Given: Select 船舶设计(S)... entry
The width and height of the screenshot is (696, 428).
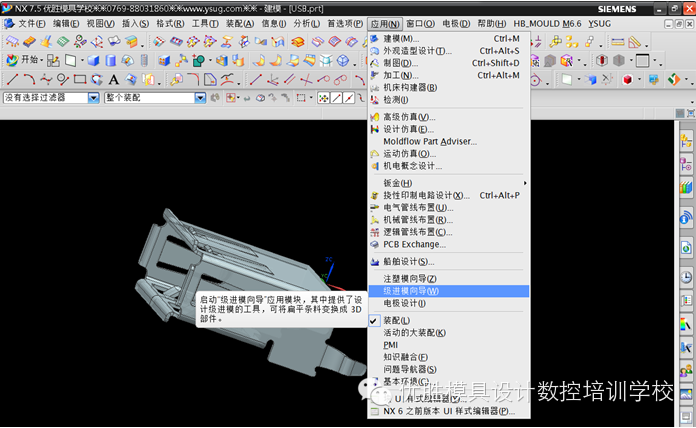Looking at the screenshot, I should 449,262.
